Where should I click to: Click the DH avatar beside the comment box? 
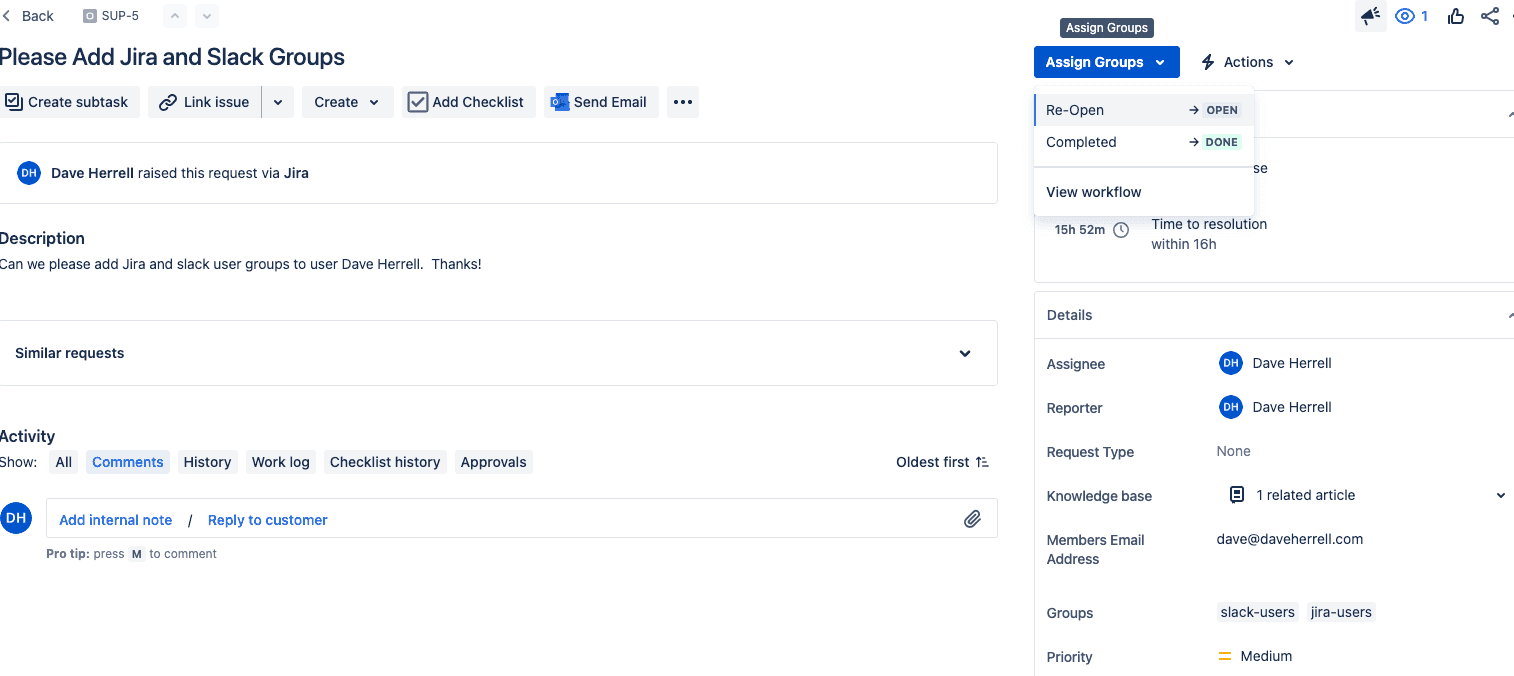(x=16, y=518)
